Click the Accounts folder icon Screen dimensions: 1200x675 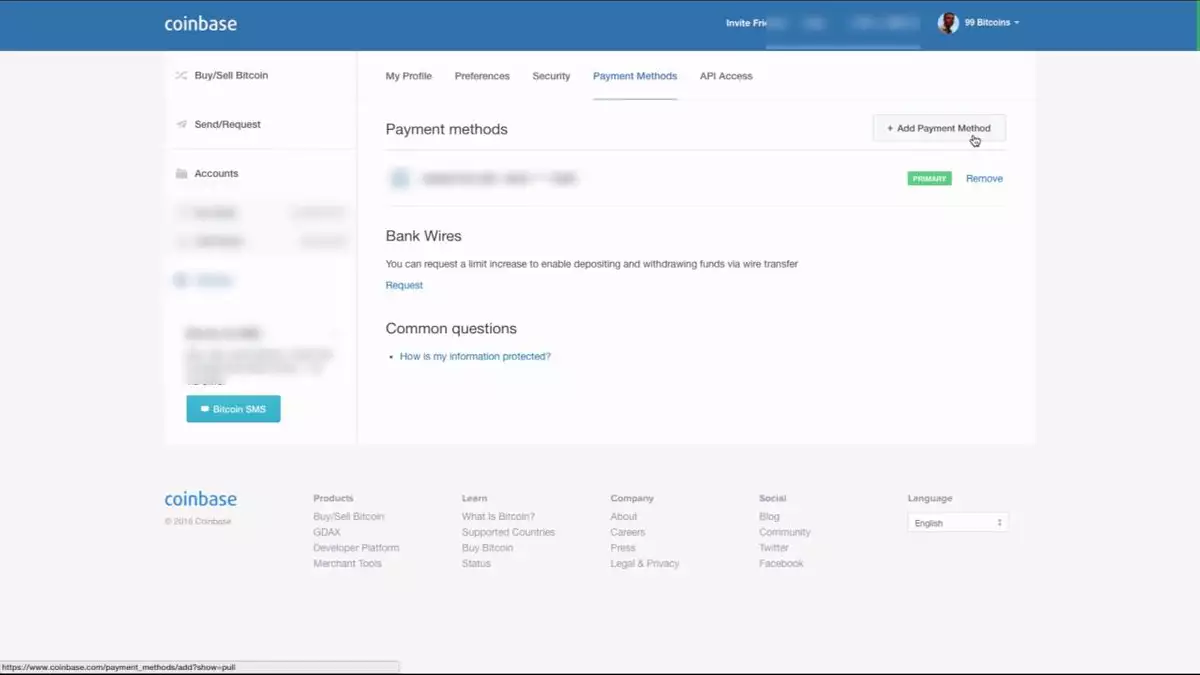pos(181,174)
